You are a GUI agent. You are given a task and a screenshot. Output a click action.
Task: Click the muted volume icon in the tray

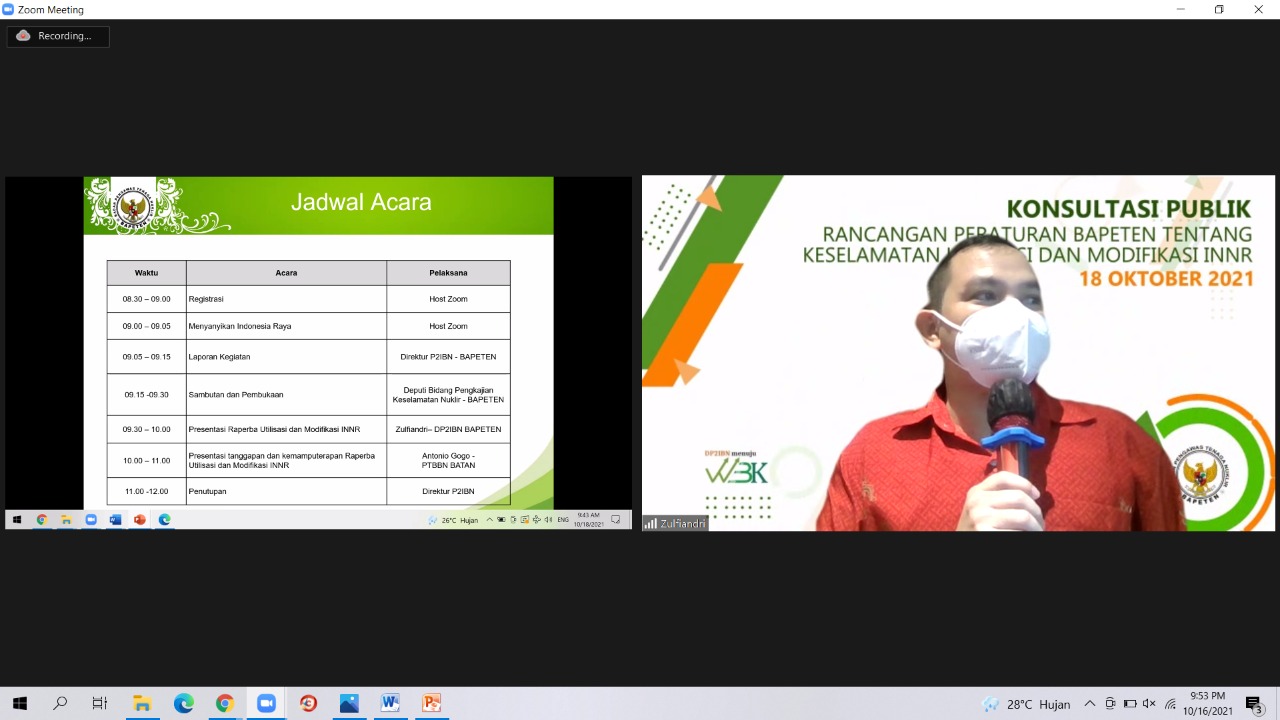tap(1149, 704)
